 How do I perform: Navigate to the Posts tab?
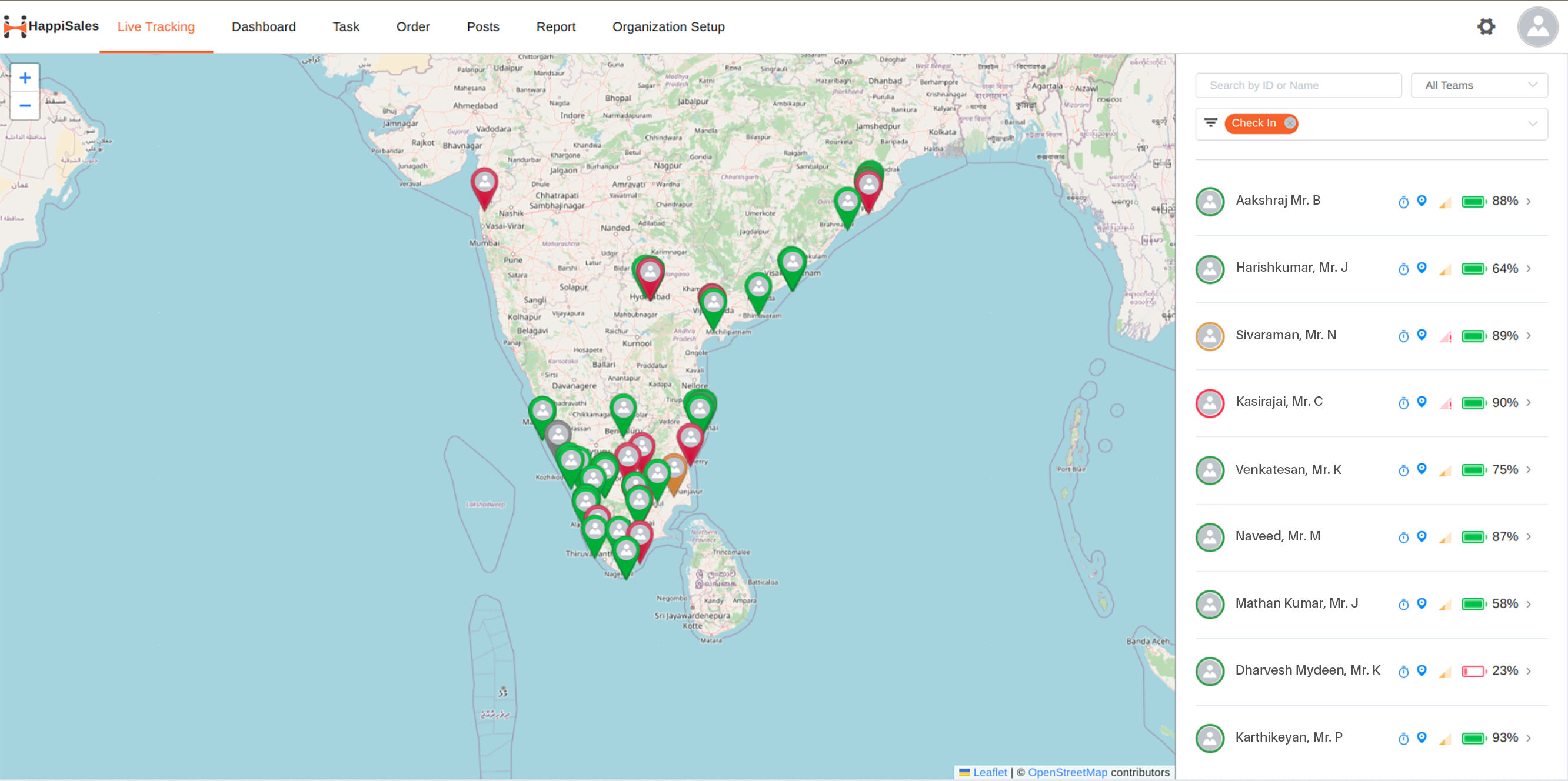[x=482, y=27]
